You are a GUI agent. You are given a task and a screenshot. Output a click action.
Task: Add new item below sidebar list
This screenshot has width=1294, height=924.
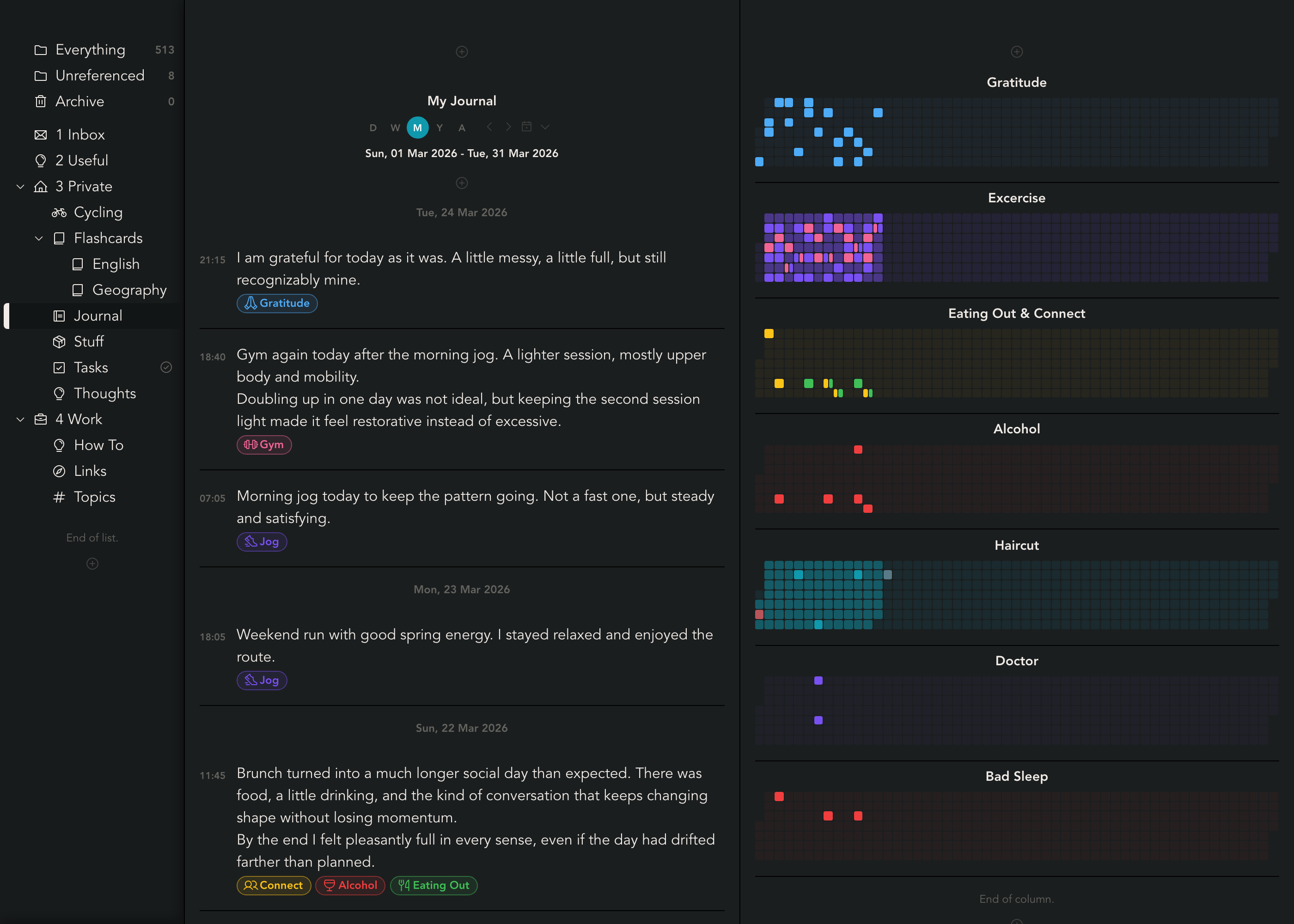tap(92, 564)
